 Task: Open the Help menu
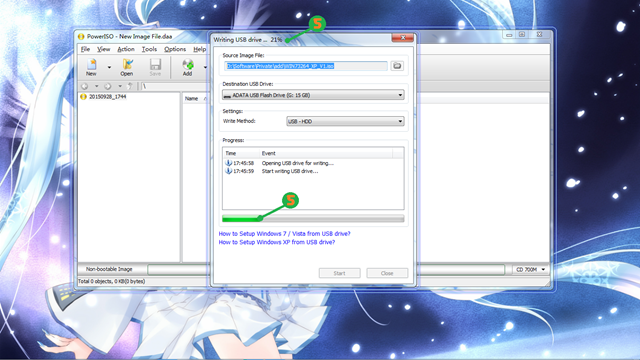(200, 49)
